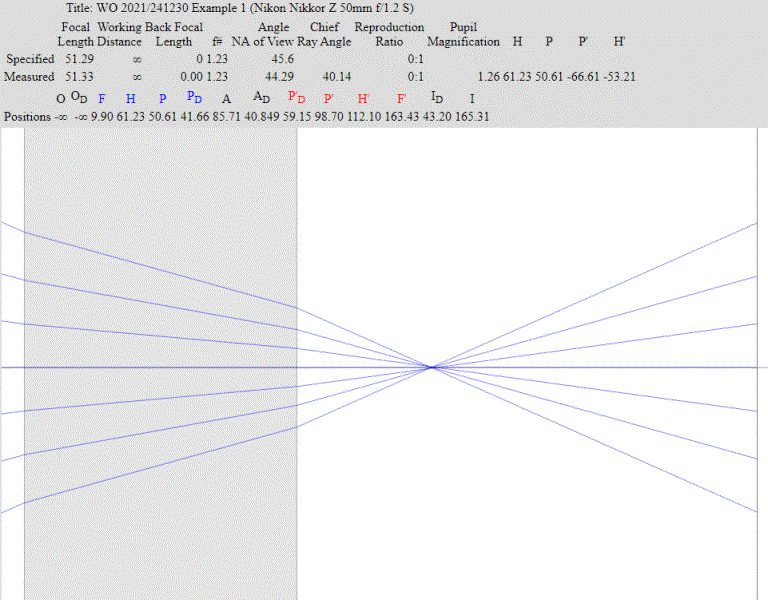Click the Positions value 59.15
The width and height of the screenshot is (768, 600).
click(x=297, y=117)
